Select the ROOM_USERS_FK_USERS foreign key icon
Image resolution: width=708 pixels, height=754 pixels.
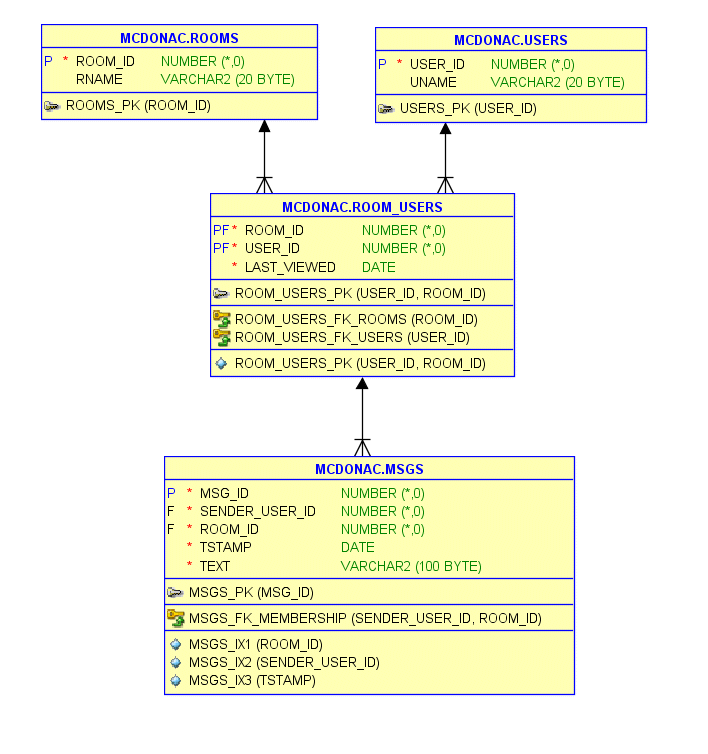pos(222,337)
